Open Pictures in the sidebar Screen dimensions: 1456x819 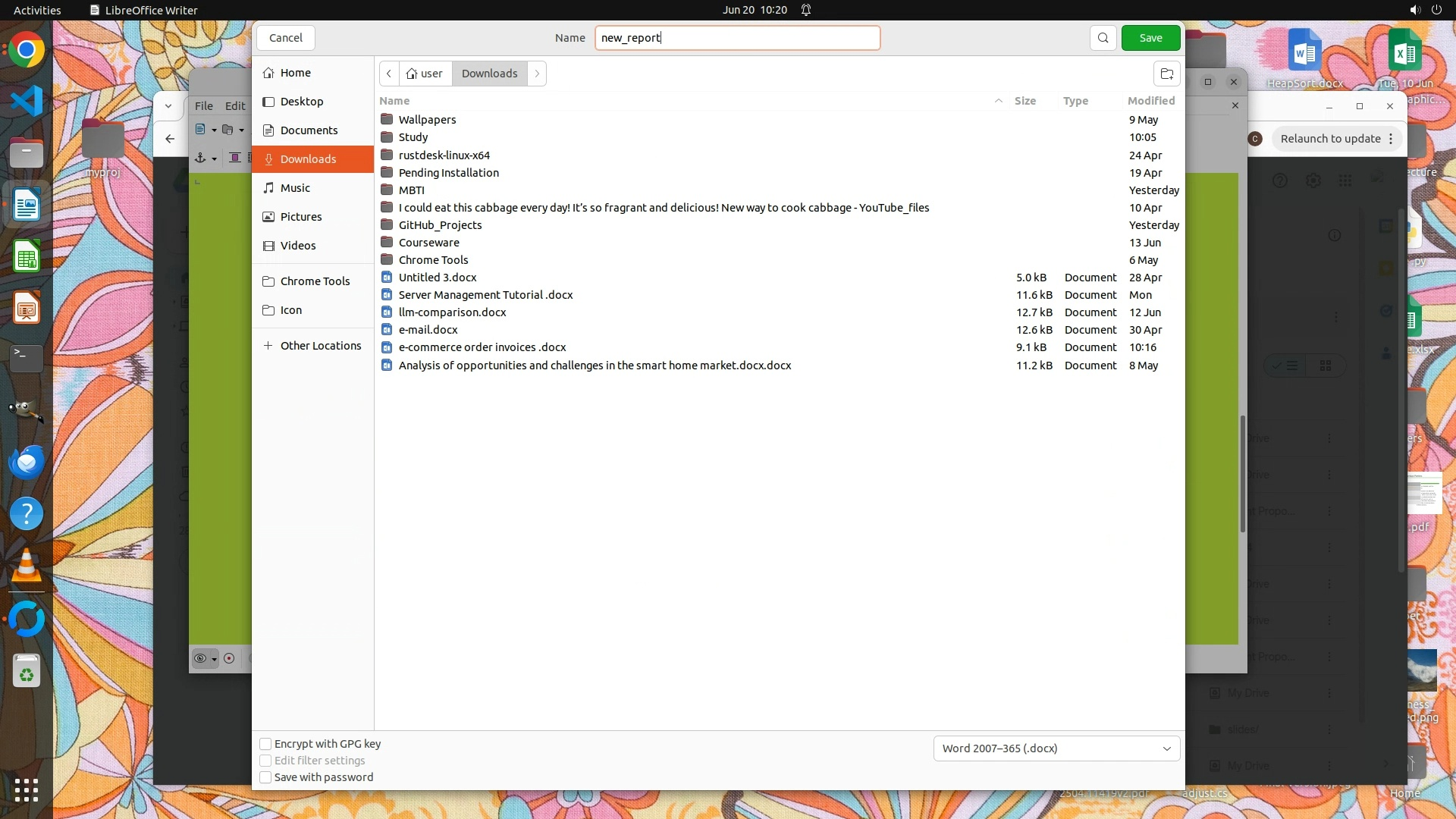click(x=301, y=217)
